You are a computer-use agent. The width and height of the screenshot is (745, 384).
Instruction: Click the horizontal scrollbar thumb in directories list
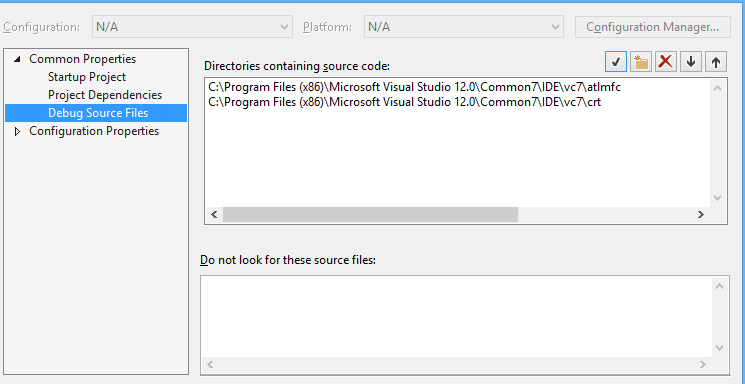point(370,214)
